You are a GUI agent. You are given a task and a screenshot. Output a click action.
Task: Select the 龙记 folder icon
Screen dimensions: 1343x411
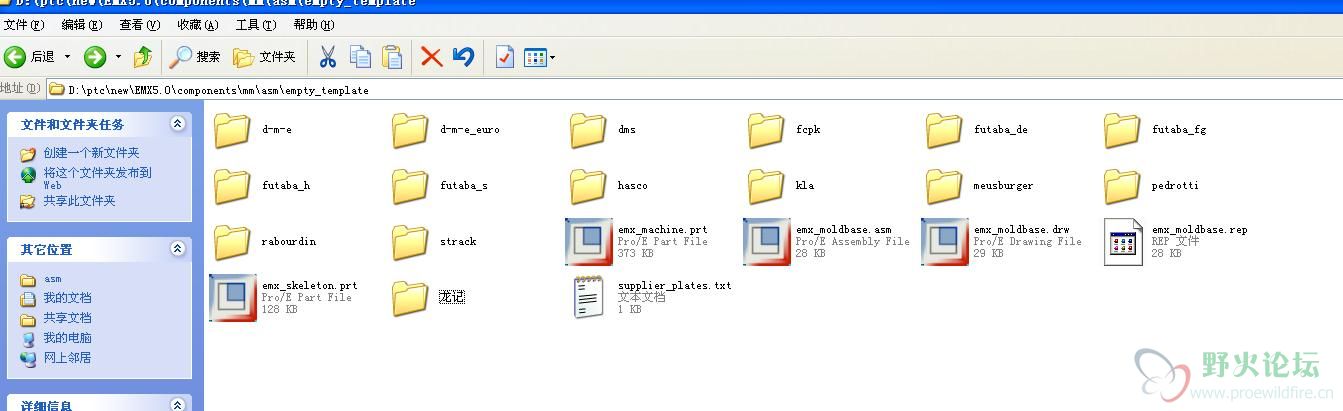410,298
